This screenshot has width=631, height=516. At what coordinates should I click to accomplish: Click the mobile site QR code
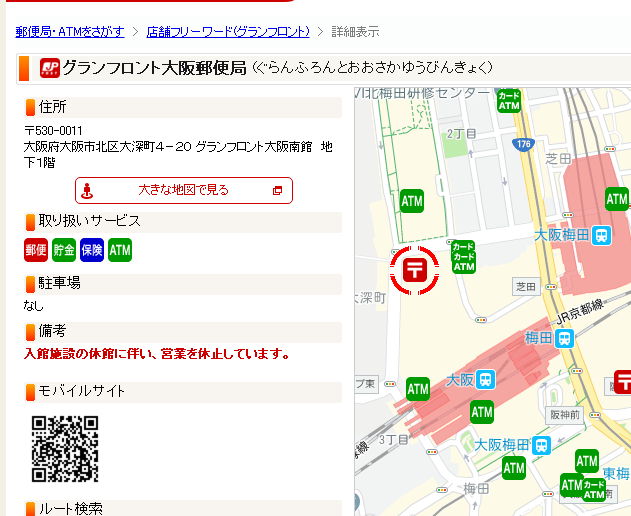click(x=65, y=449)
